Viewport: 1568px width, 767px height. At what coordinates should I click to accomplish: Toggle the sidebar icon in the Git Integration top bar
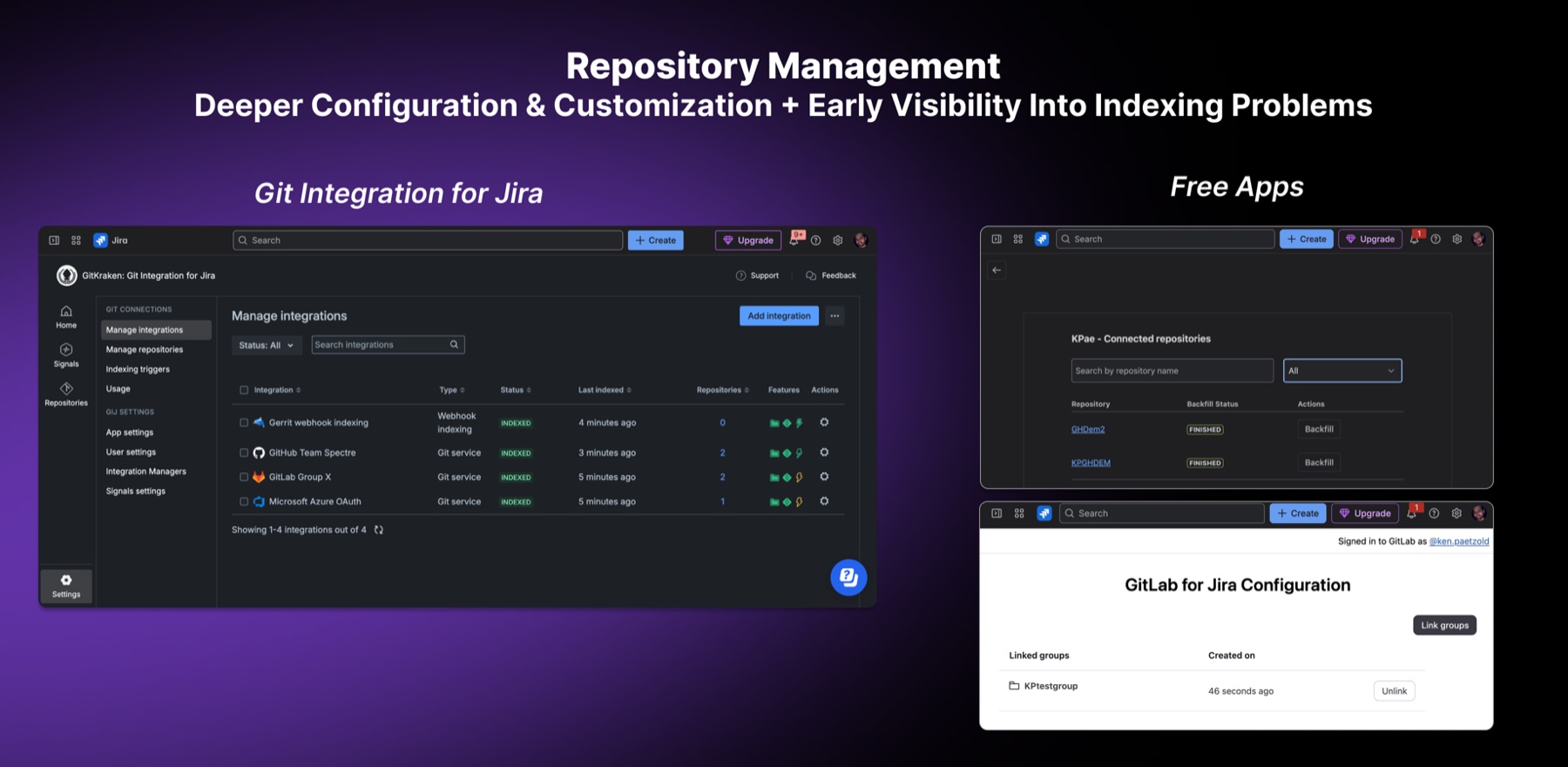pyautogui.click(x=54, y=241)
